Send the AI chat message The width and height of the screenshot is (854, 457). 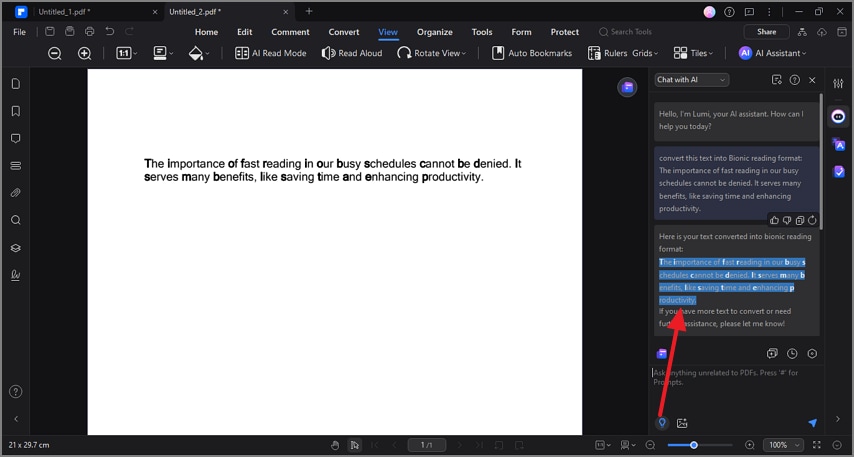[x=813, y=423]
